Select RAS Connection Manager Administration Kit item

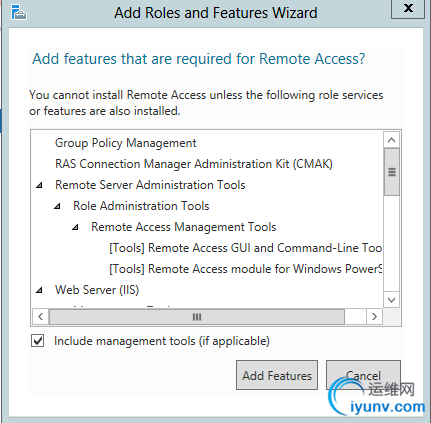pos(194,164)
